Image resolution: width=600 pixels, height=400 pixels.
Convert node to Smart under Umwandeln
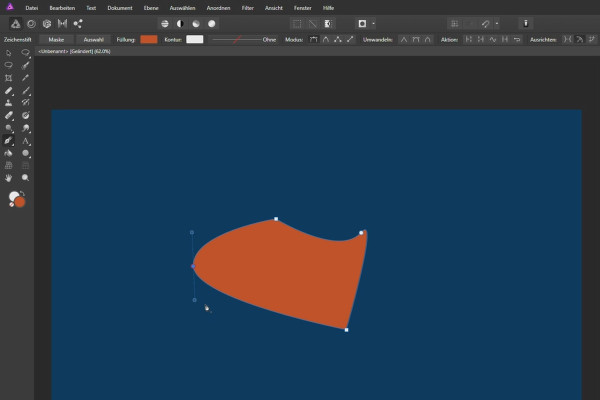point(428,39)
